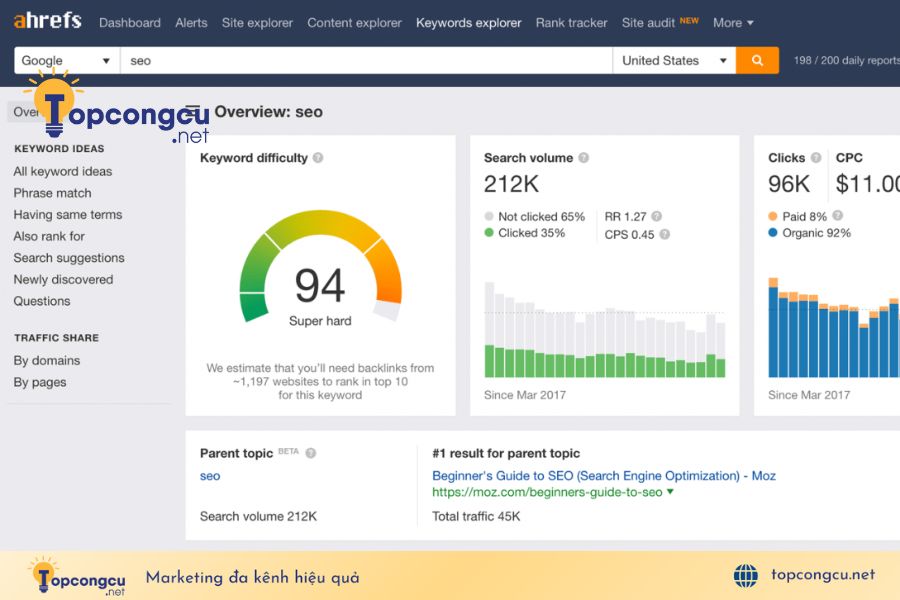900x600 pixels.
Task: Click the Total traffic 45K text
Action: 476,516
